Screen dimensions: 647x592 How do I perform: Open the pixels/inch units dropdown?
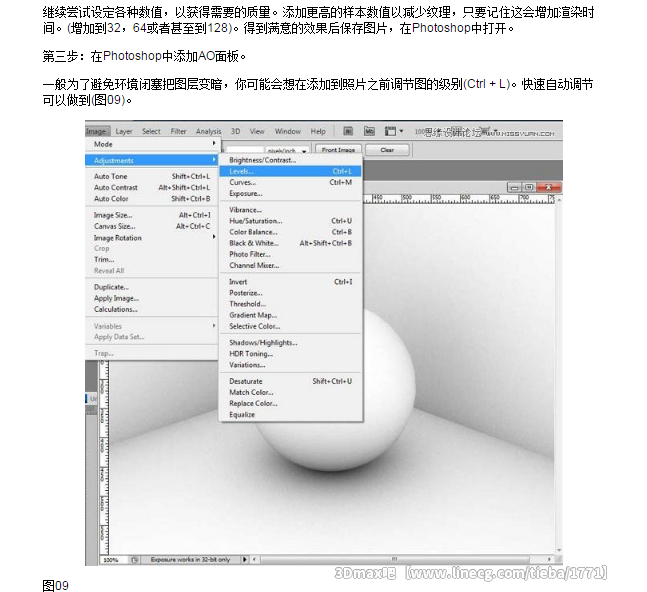[287, 150]
